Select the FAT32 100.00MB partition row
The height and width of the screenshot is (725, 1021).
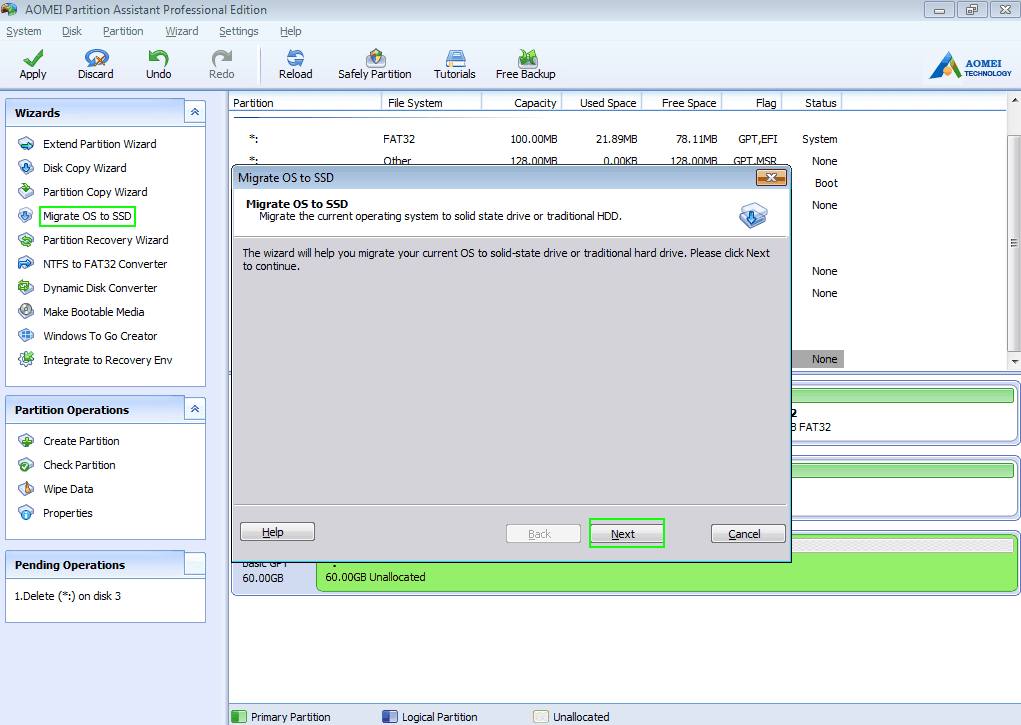pos(537,139)
